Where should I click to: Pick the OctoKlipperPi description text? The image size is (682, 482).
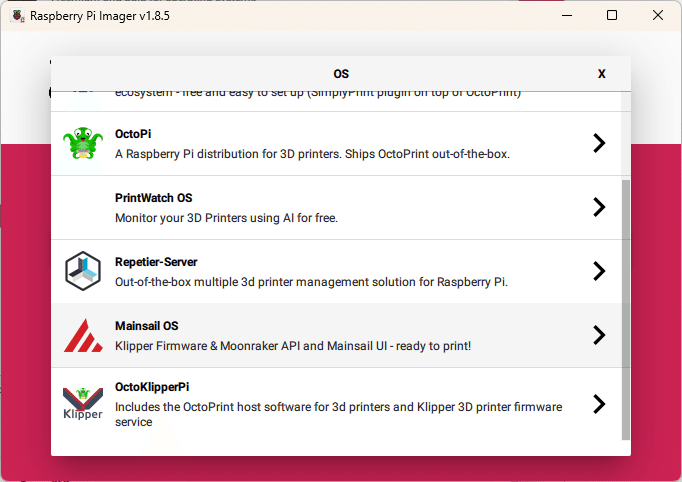(338, 414)
